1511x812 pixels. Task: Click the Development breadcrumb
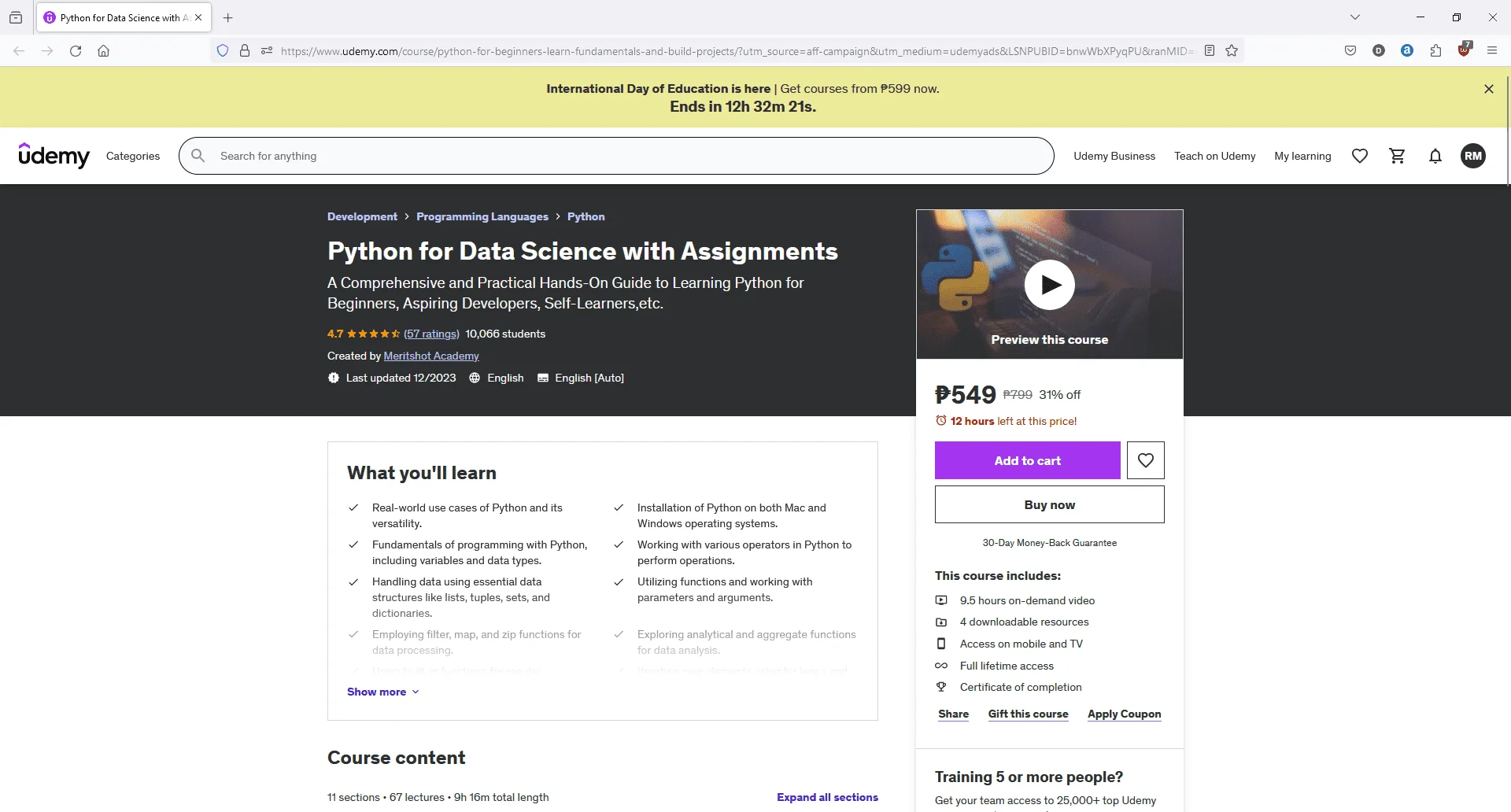[x=362, y=216]
